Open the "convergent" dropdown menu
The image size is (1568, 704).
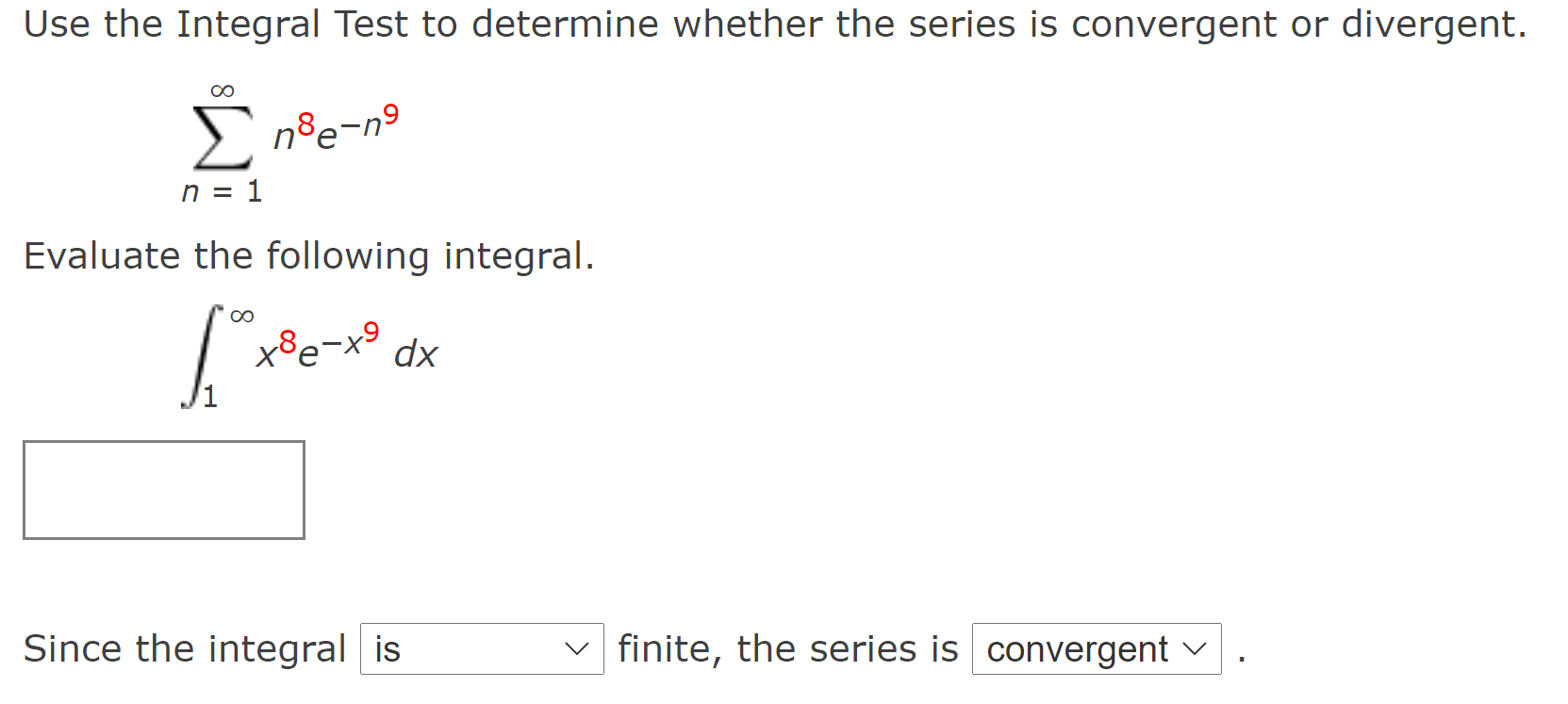click(1094, 648)
